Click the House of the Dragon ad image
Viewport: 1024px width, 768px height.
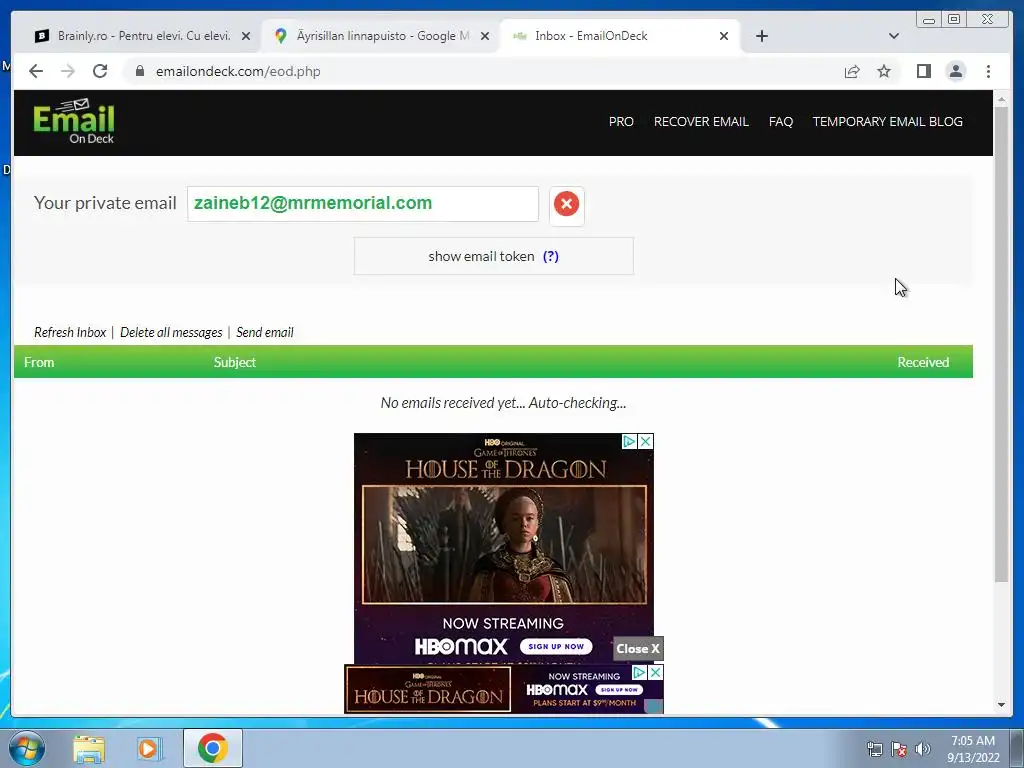coord(504,543)
